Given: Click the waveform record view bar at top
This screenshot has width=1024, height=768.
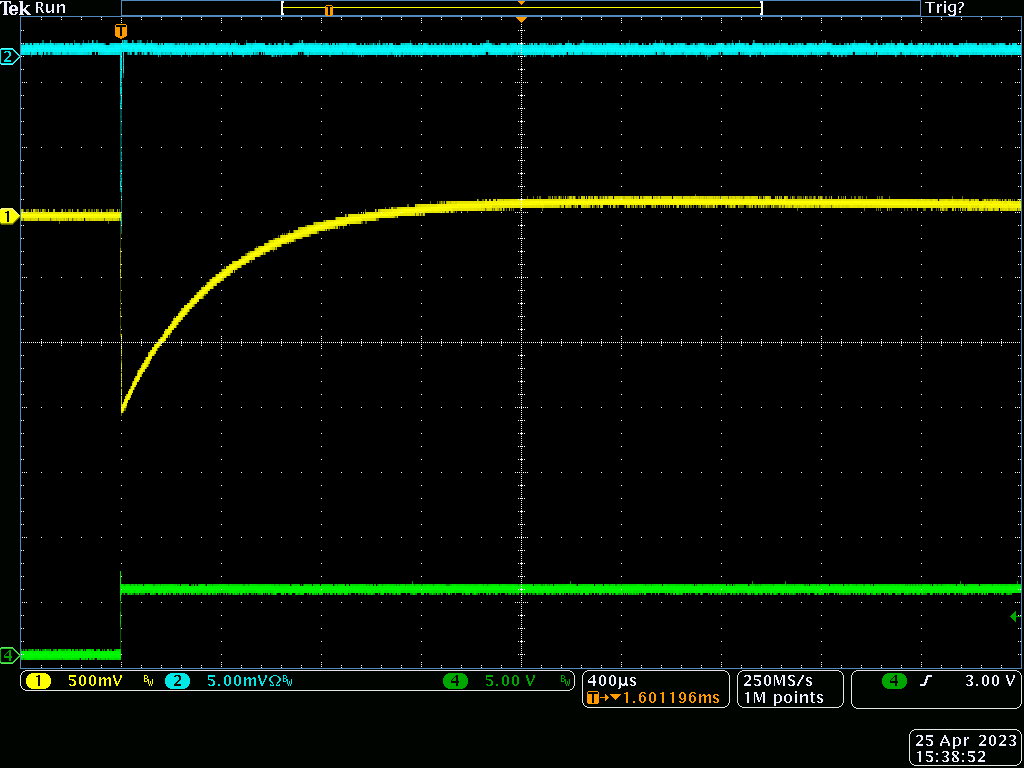Looking at the screenshot, I should tap(521, 8).
